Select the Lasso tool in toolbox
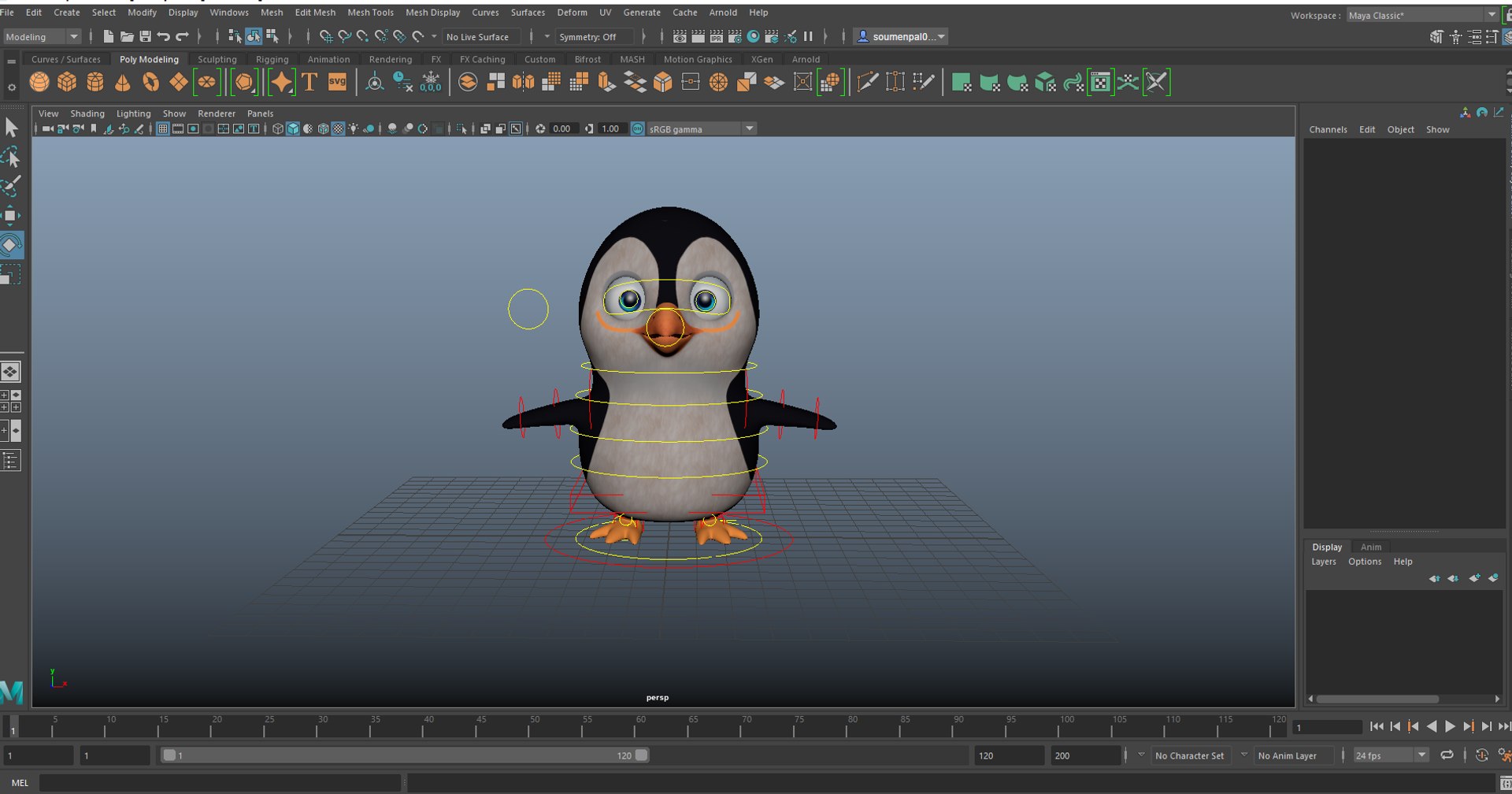This screenshot has width=1512, height=794. tap(11, 157)
